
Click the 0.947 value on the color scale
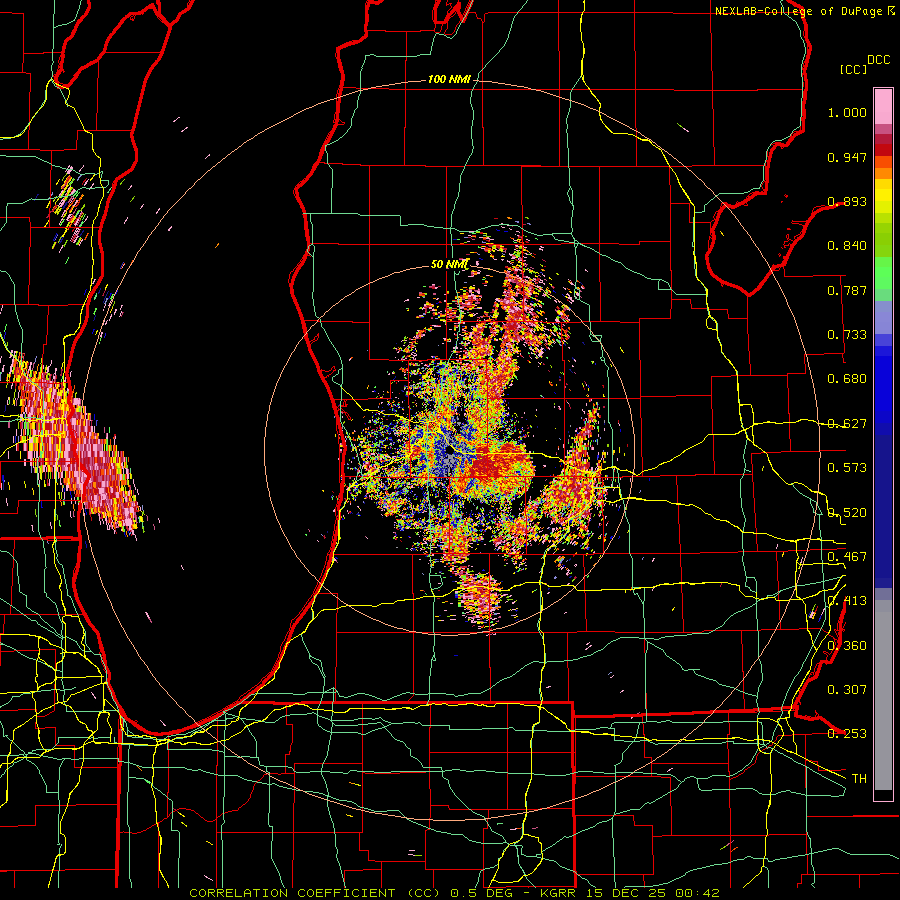(847, 157)
